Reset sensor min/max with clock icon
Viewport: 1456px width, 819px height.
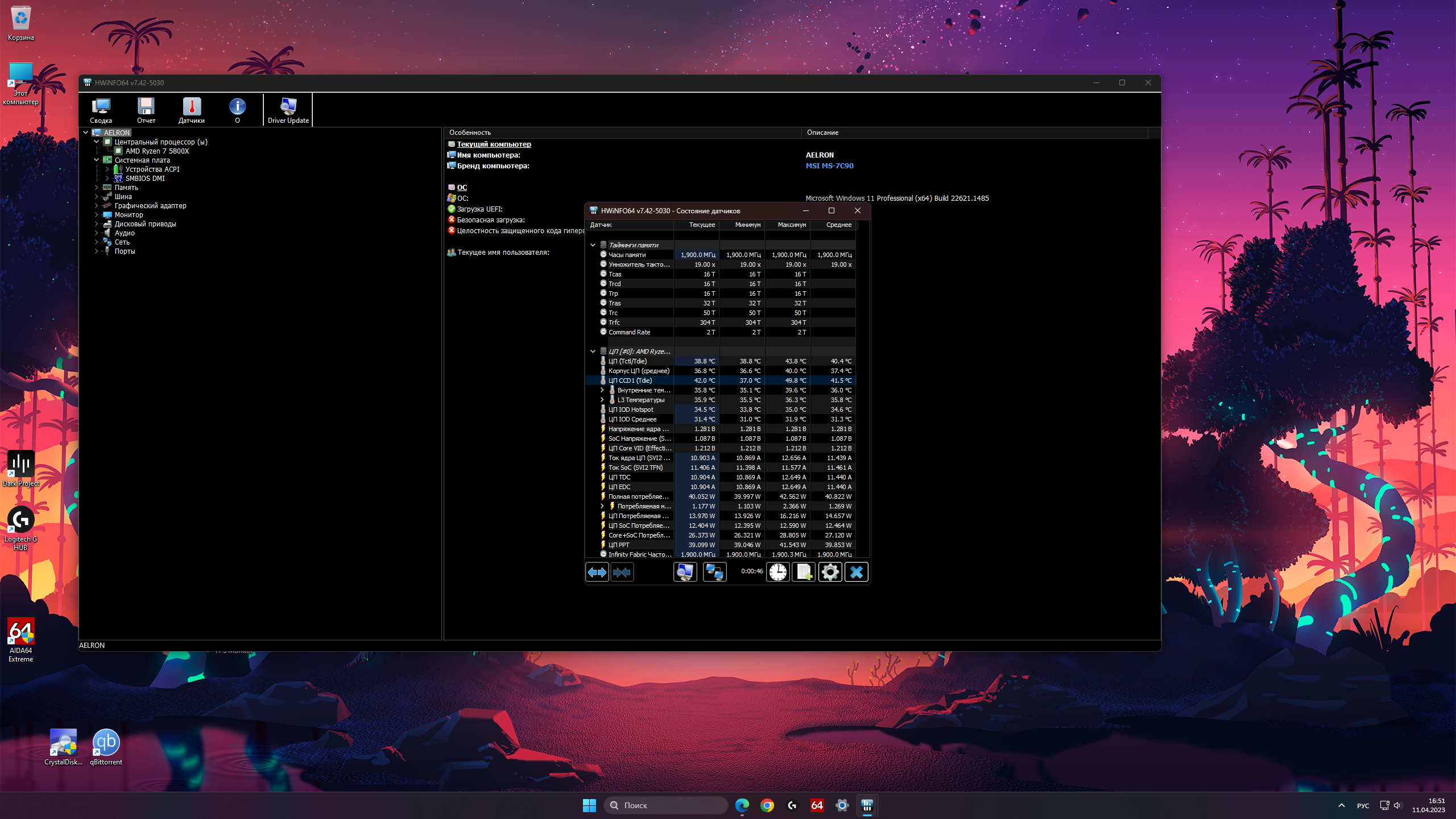tap(777, 572)
